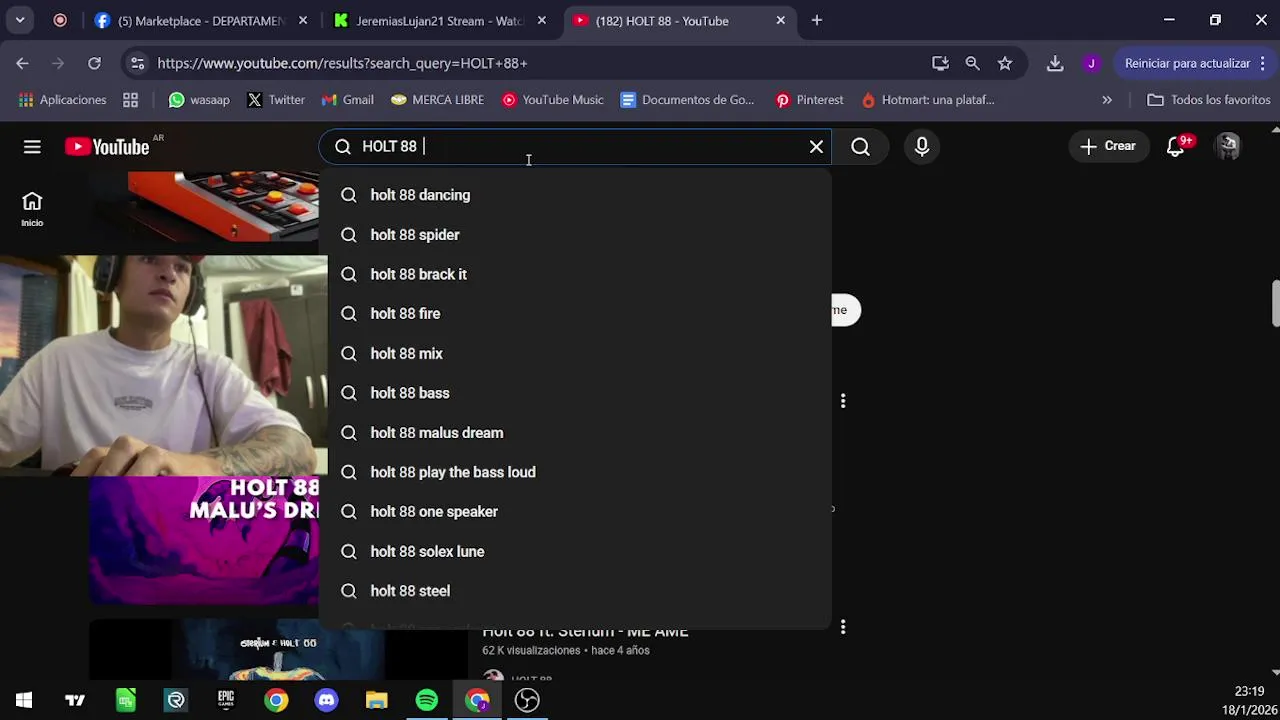Open Gmail bookmark
This screenshot has width=1280, height=720.
pyautogui.click(x=347, y=100)
